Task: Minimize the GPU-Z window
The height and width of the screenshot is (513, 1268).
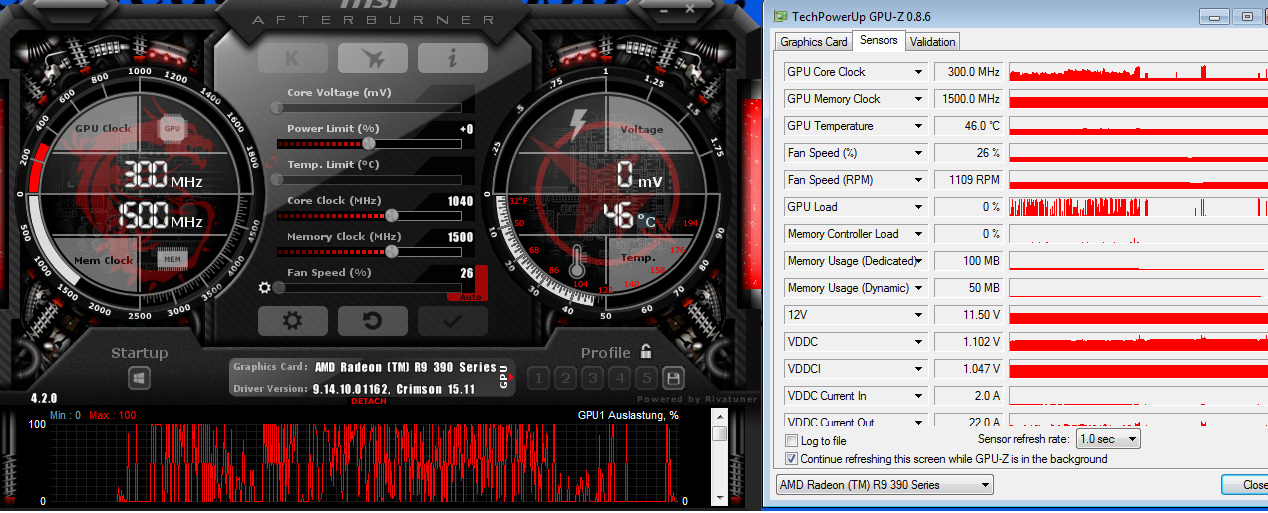Action: click(x=1213, y=17)
